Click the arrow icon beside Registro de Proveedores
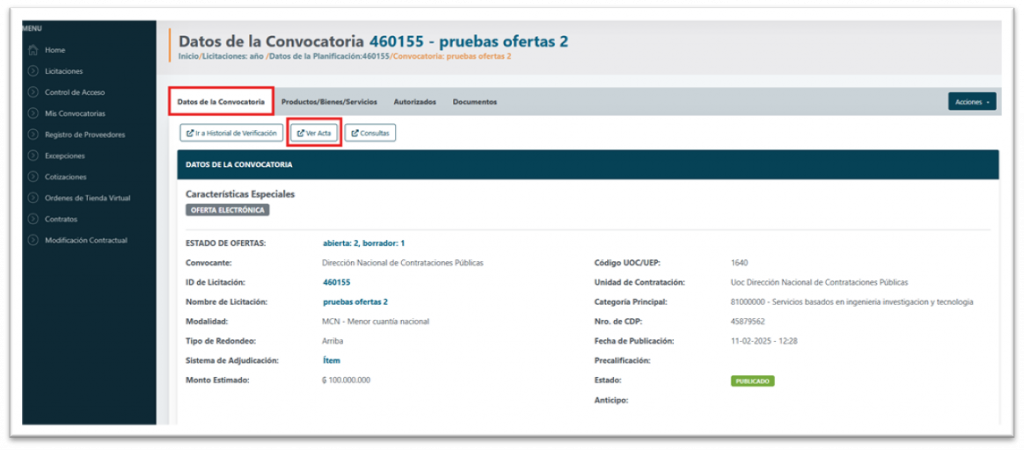The width and height of the screenshot is (1024, 450). (x=33, y=134)
